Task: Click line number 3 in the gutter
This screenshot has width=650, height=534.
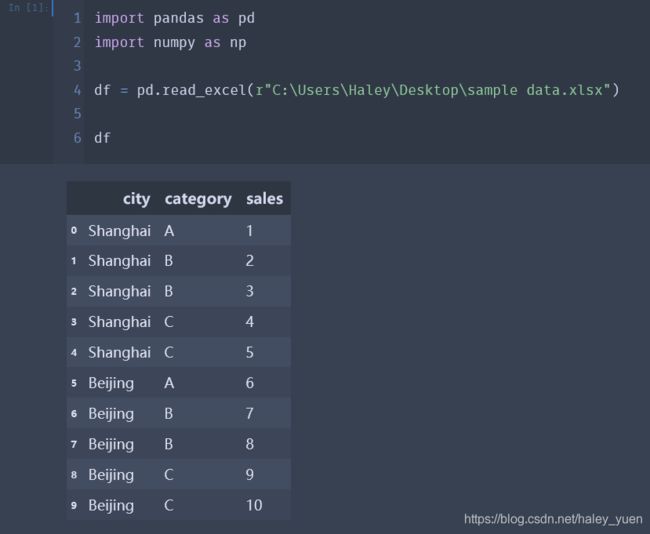Action: pyautogui.click(x=77, y=66)
